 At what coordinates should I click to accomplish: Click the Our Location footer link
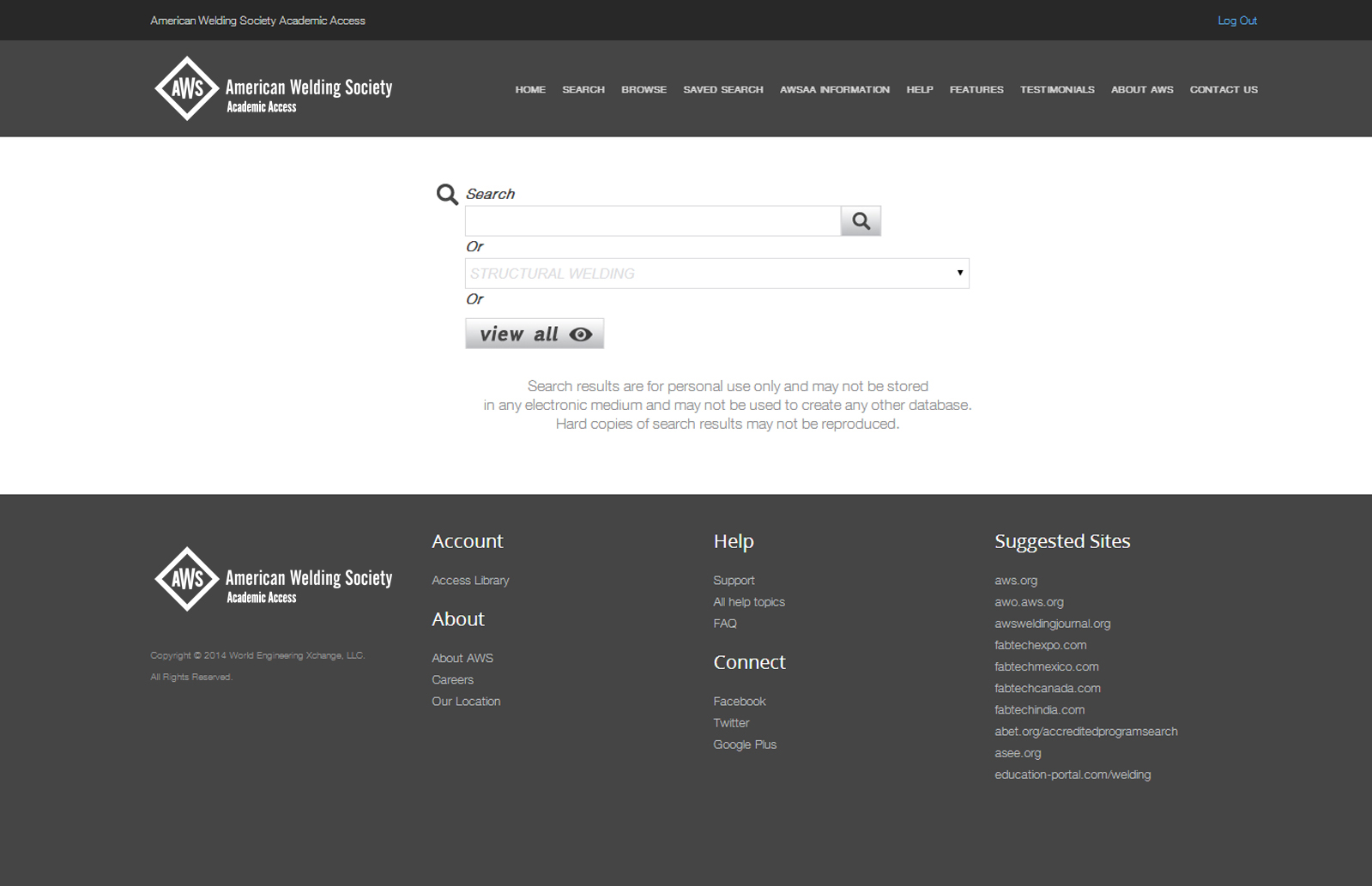click(x=466, y=702)
